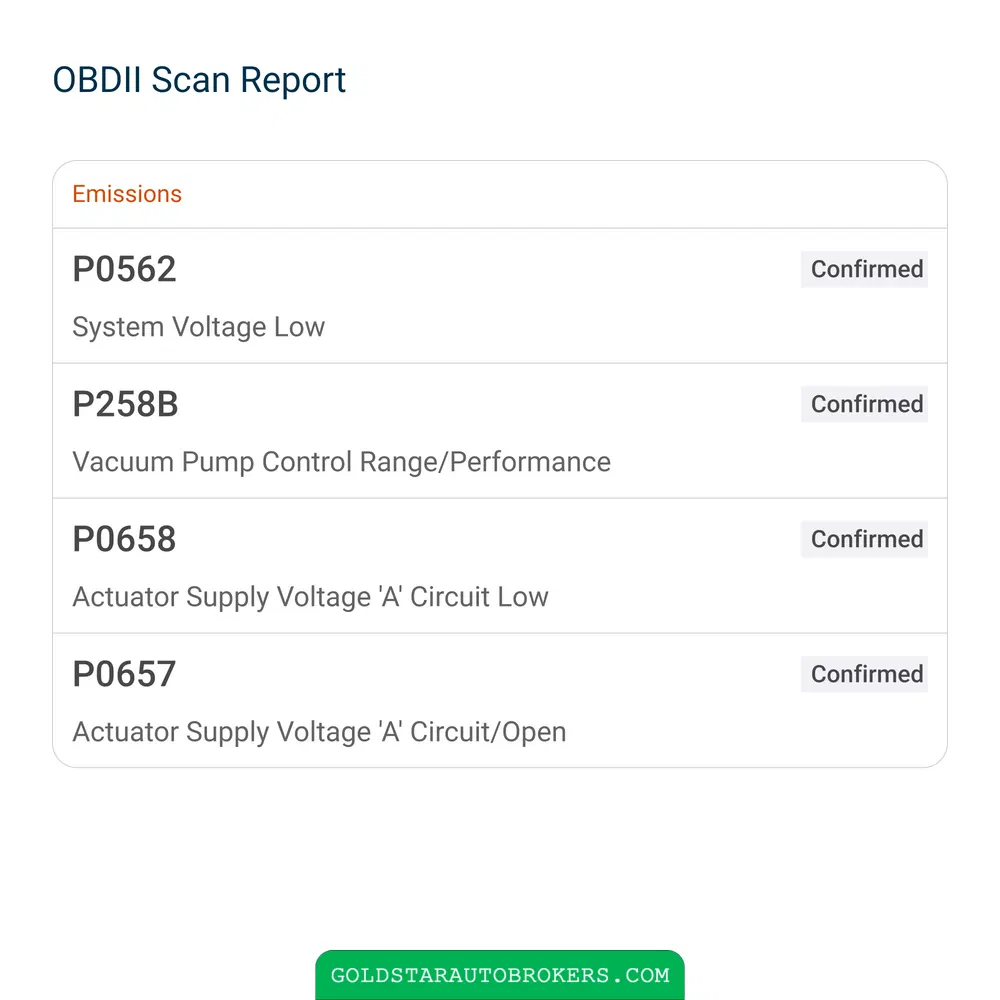Viewport: 1000px width, 1000px height.
Task: Click the OBDII Scan Report heading
Action: point(199,81)
